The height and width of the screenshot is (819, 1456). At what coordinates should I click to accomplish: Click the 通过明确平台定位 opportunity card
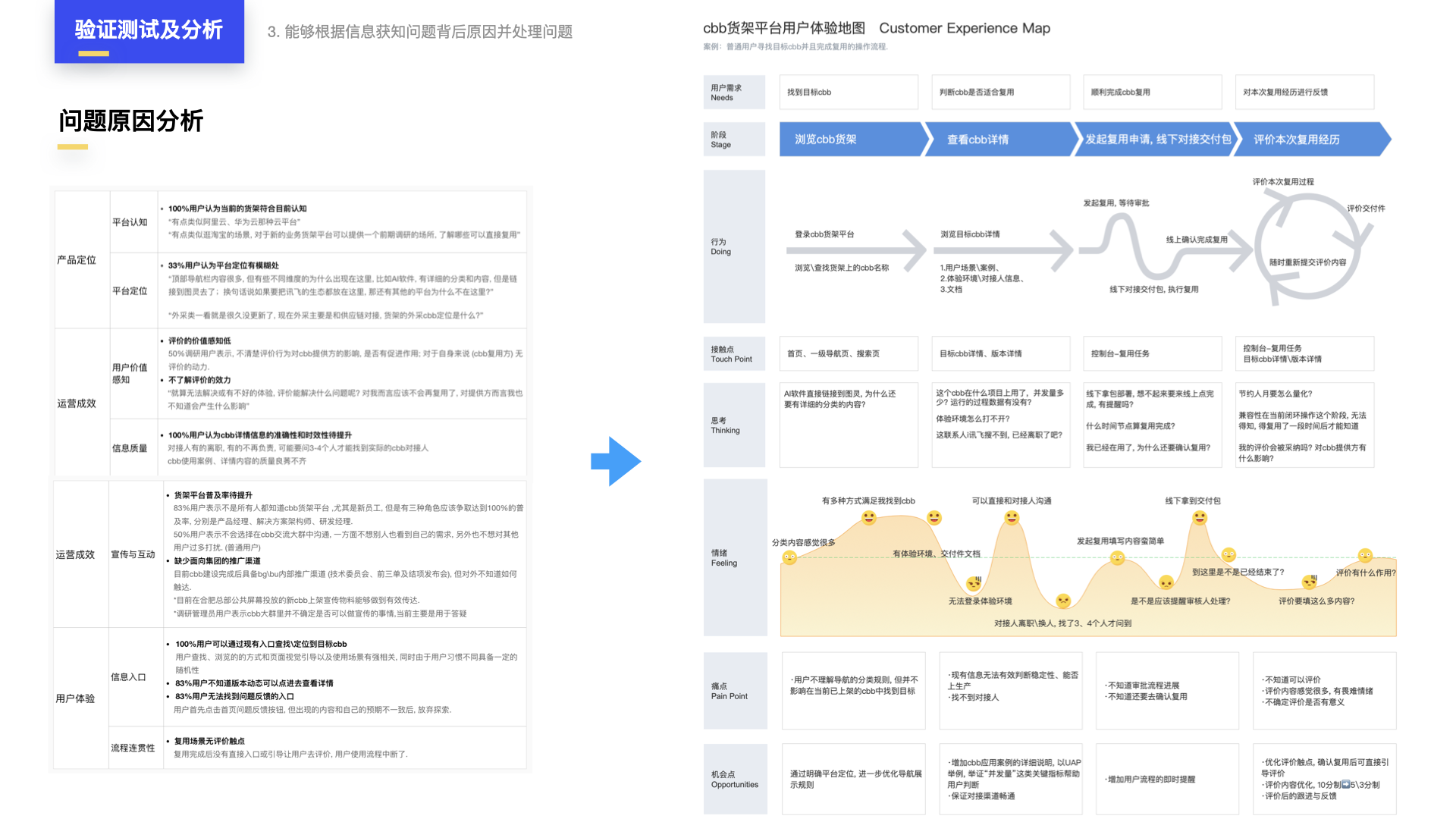(854, 780)
